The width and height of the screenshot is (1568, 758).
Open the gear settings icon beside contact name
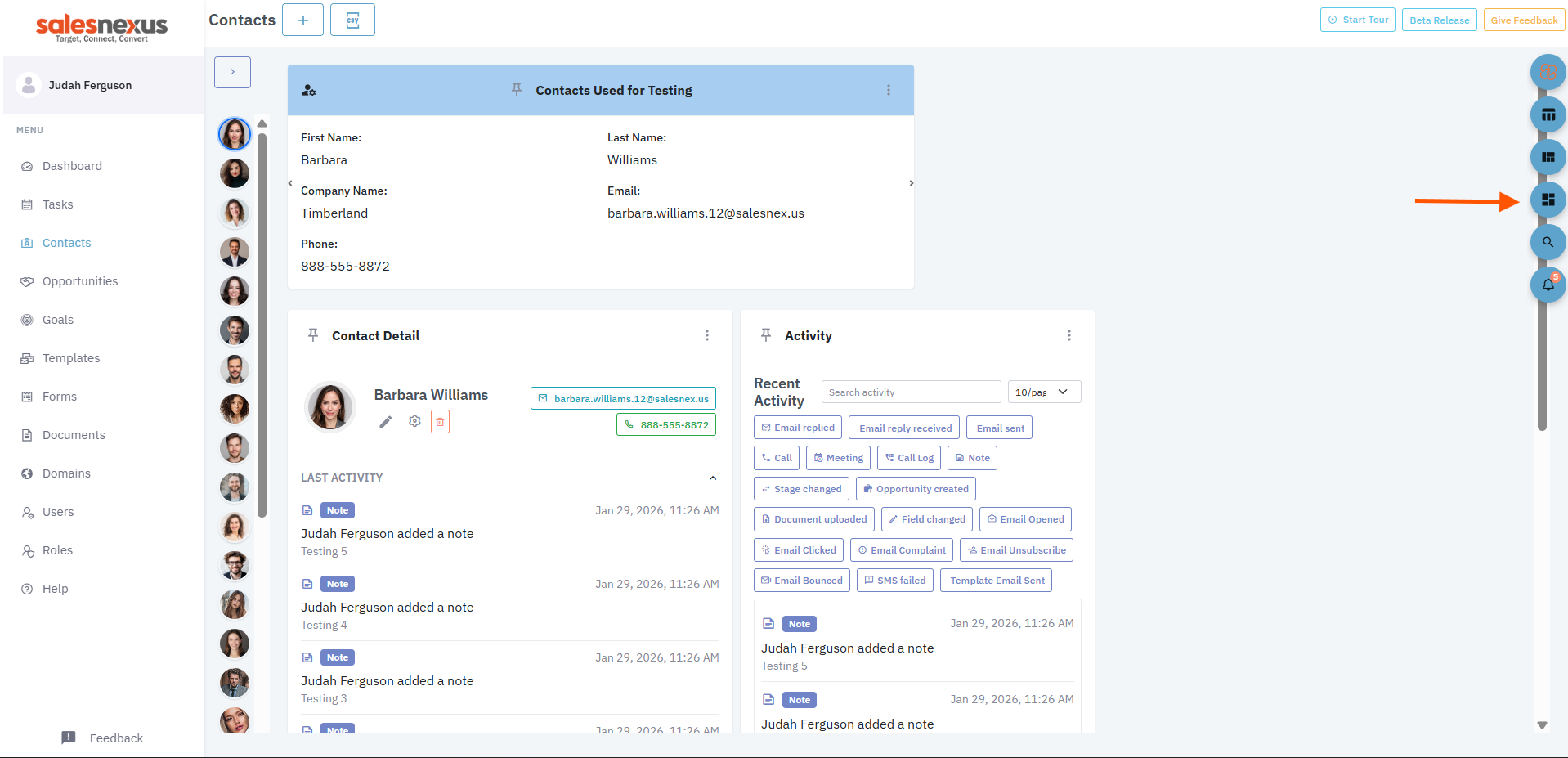(414, 421)
